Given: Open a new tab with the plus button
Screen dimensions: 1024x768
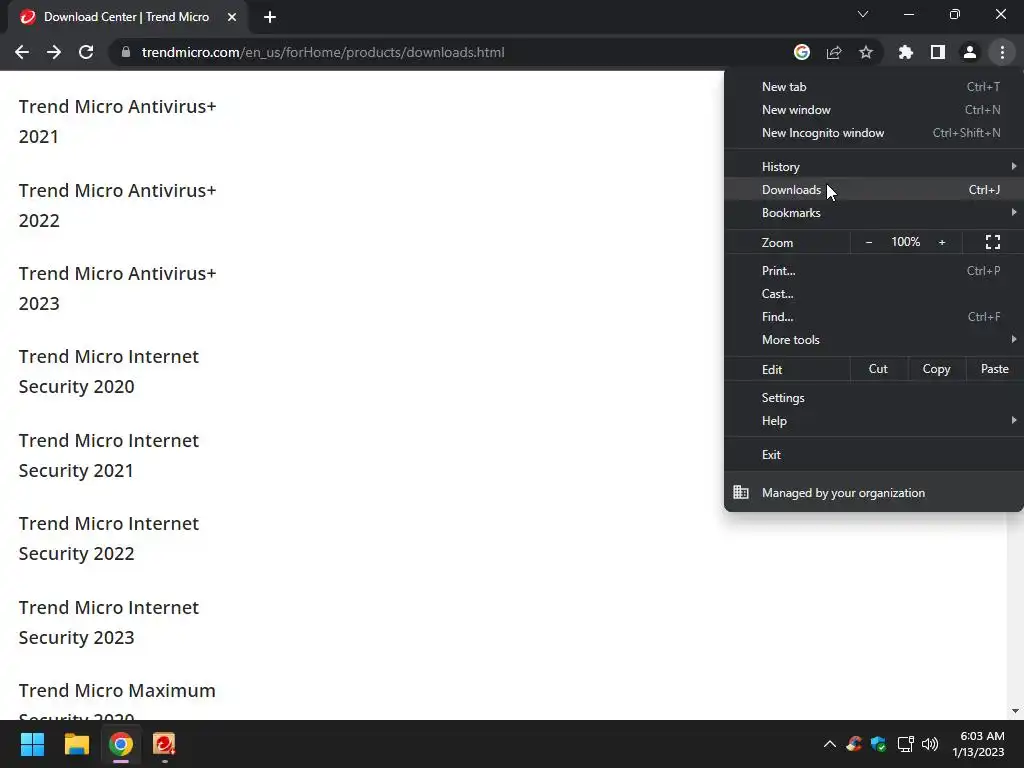Looking at the screenshot, I should coord(270,17).
